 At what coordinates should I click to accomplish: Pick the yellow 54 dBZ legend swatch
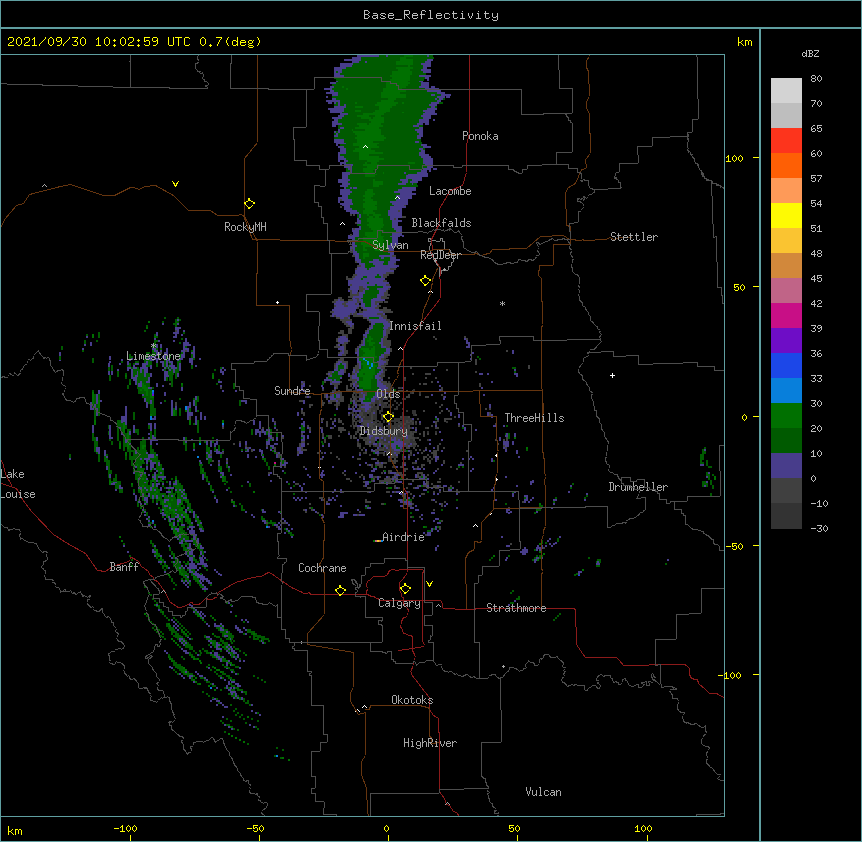click(x=786, y=215)
